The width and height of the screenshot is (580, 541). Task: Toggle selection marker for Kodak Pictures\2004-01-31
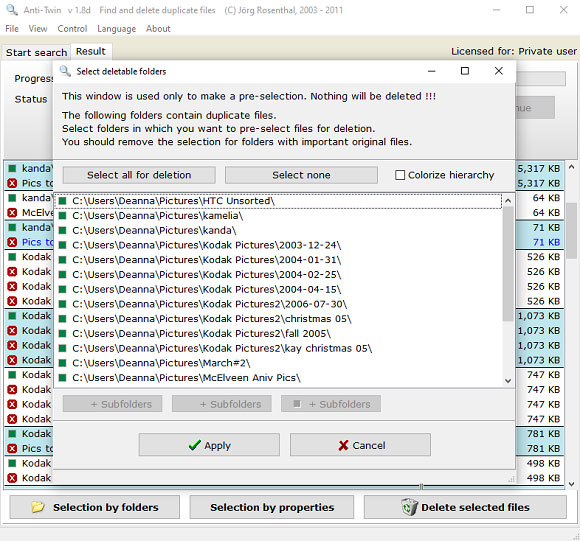(x=63, y=260)
